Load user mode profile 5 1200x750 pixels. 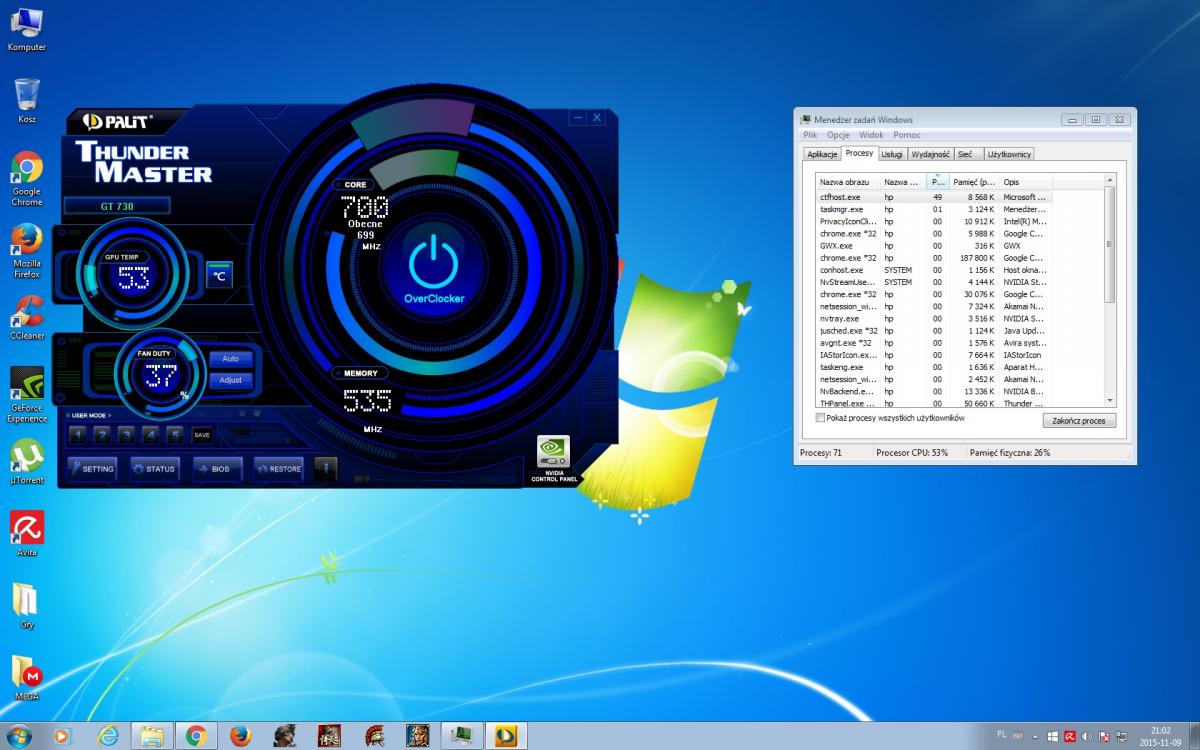[174, 435]
